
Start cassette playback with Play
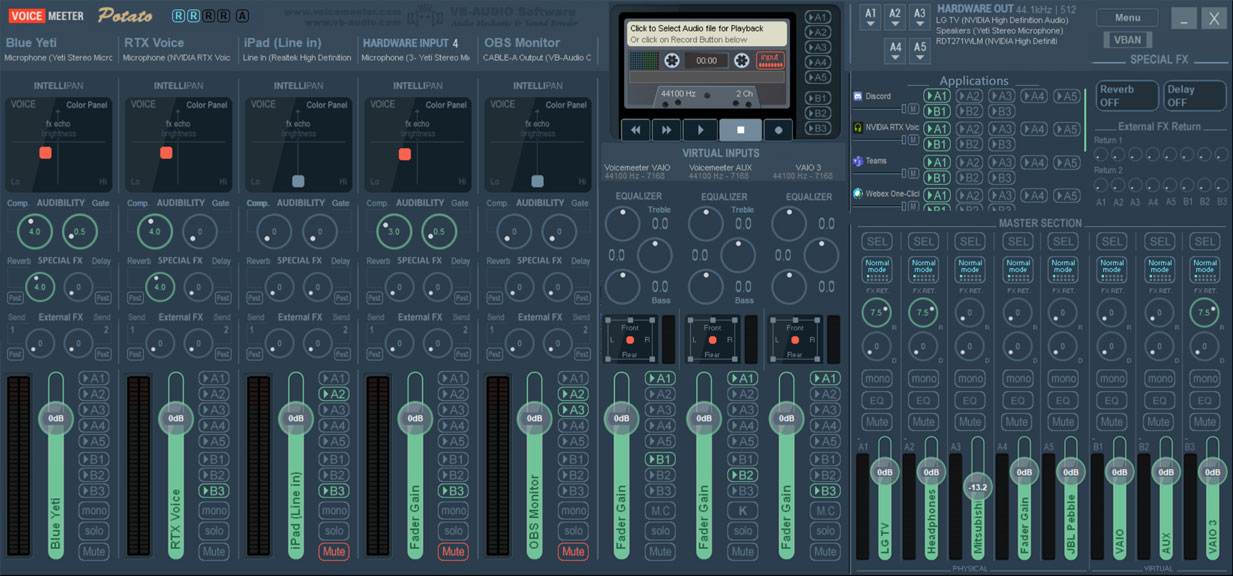(x=700, y=129)
